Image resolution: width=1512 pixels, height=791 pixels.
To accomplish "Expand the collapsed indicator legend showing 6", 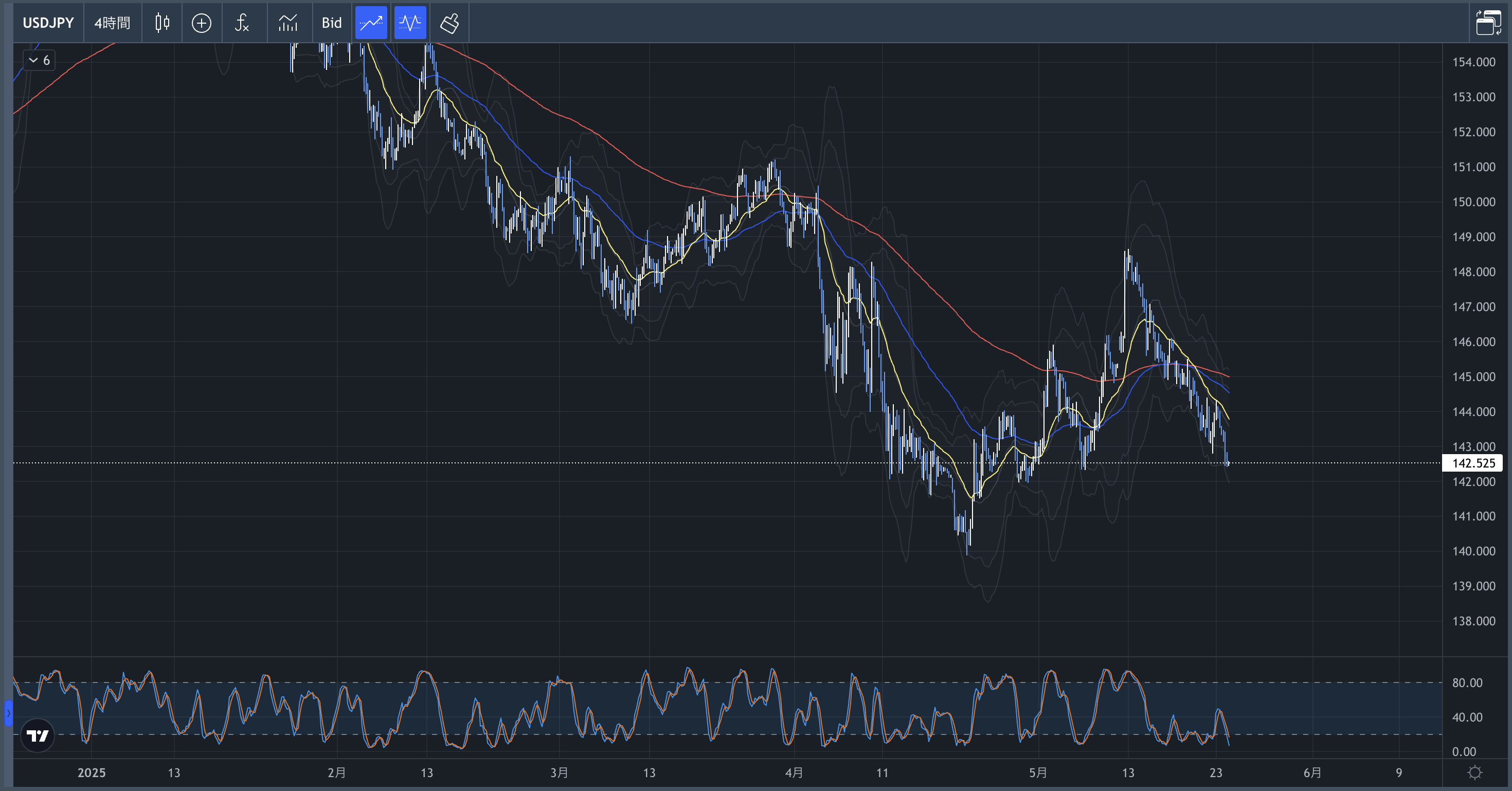I will click(39, 60).
